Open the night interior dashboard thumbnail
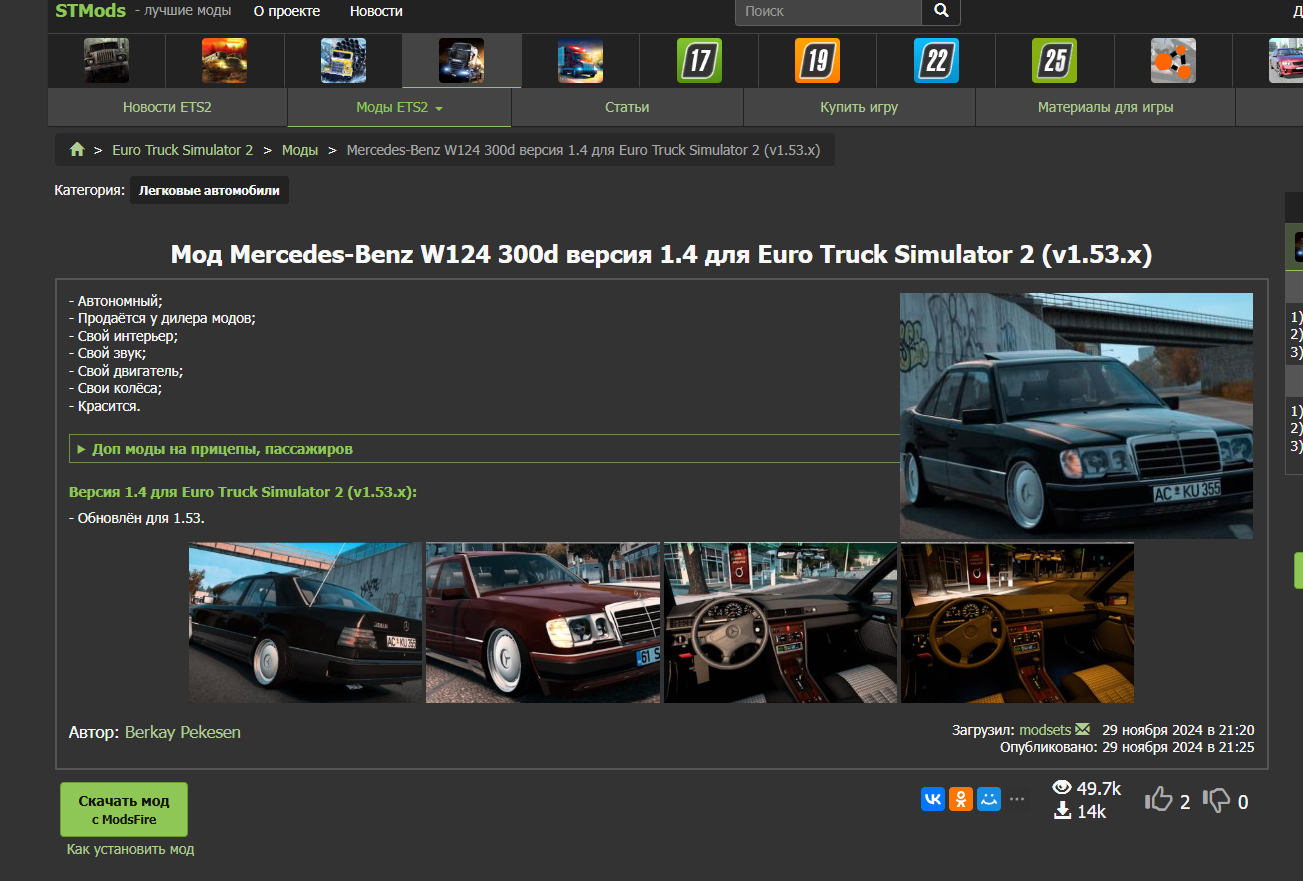1303x881 pixels. click(1018, 622)
